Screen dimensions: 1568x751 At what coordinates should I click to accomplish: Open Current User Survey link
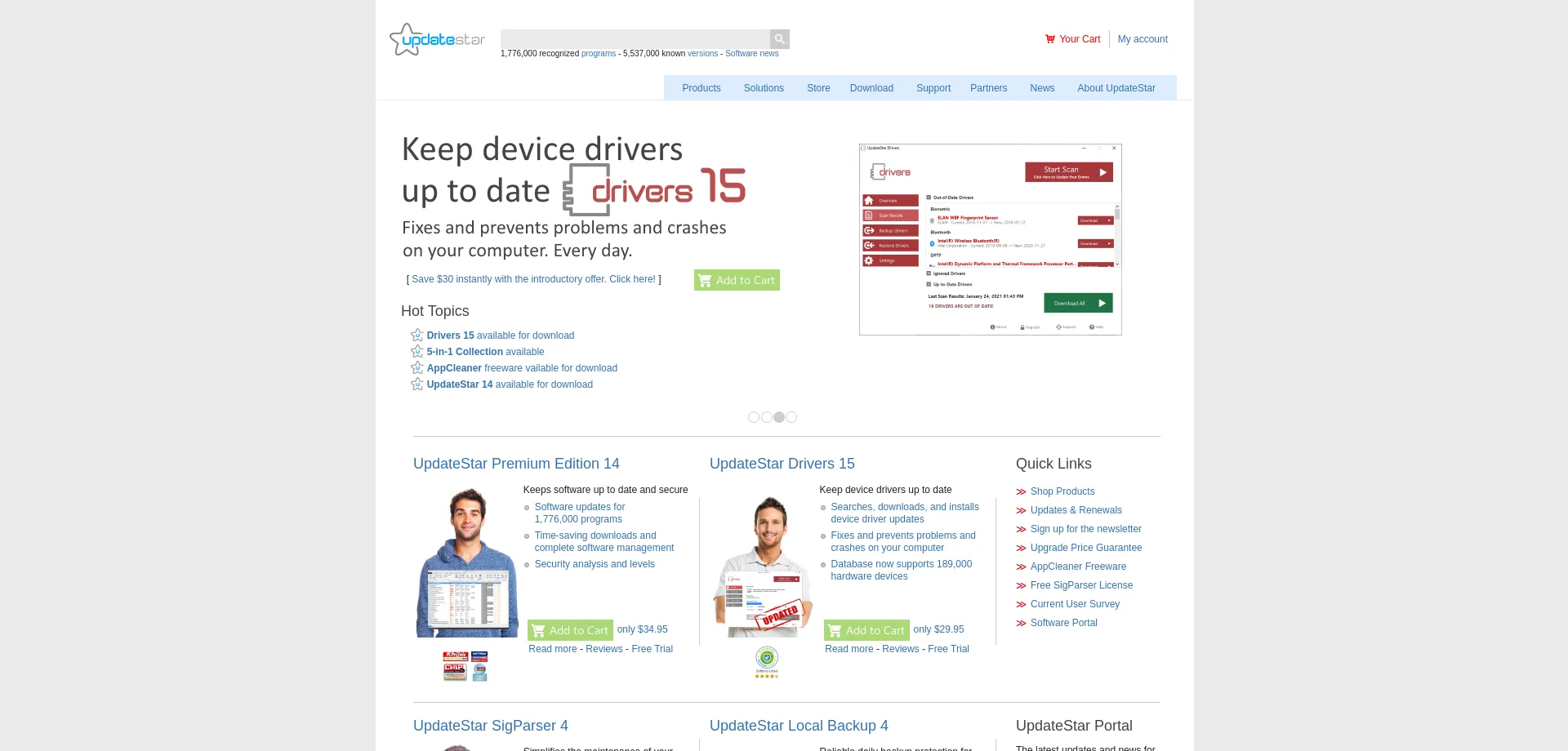[1075, 604]
